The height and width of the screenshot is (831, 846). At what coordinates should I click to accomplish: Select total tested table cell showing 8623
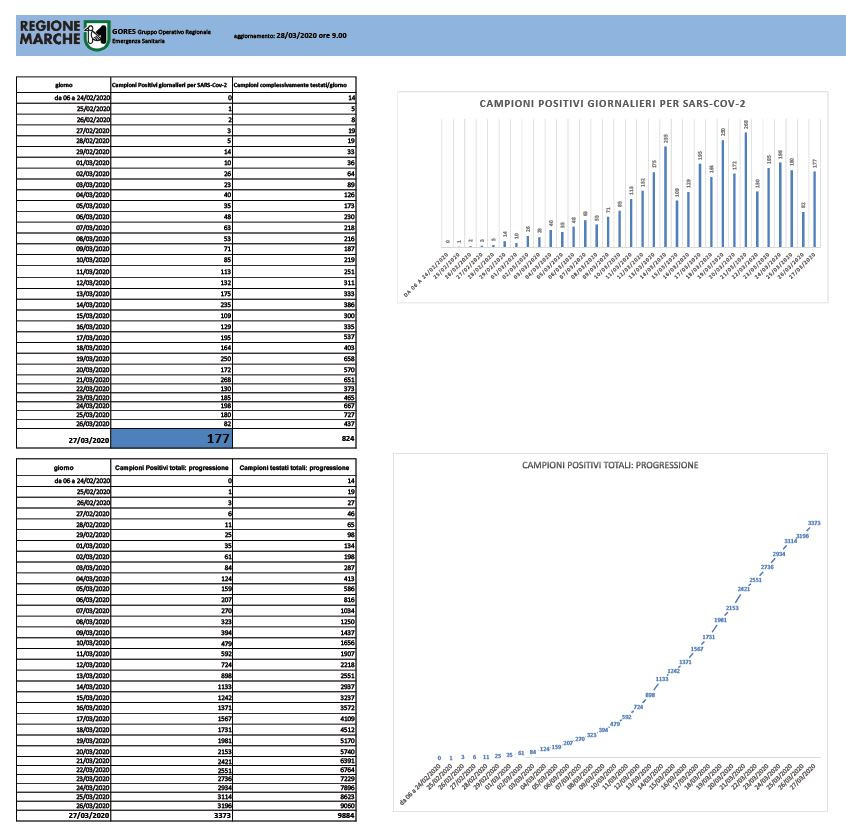[294, 796]
